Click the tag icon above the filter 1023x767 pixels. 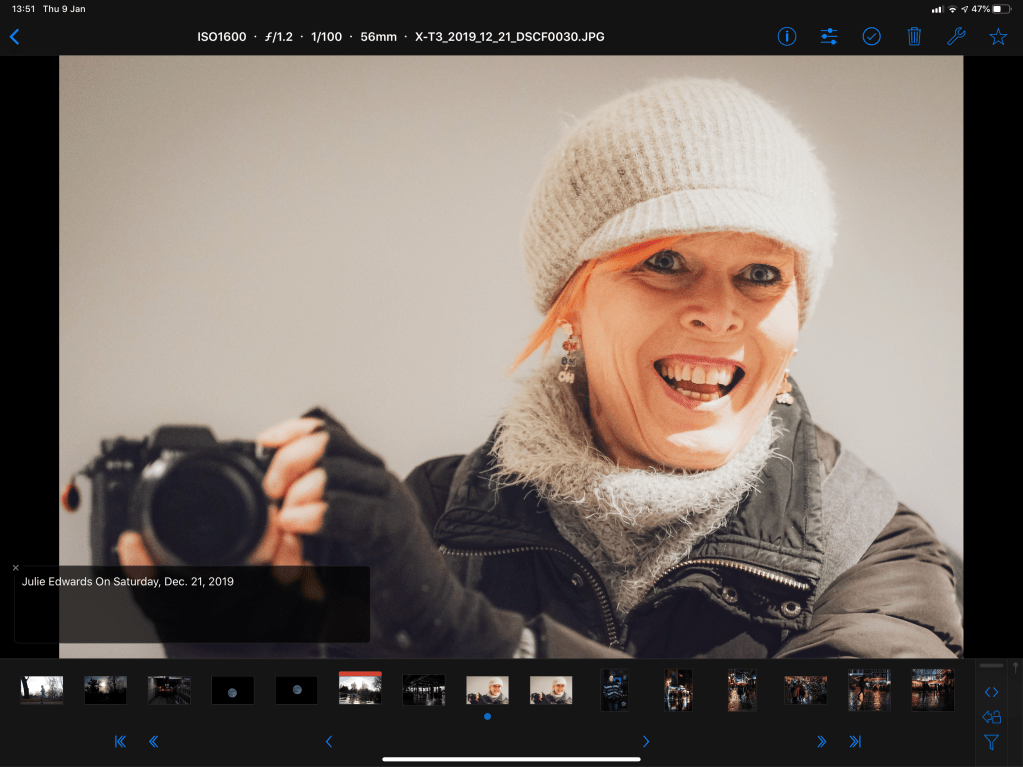pos(991,717)
